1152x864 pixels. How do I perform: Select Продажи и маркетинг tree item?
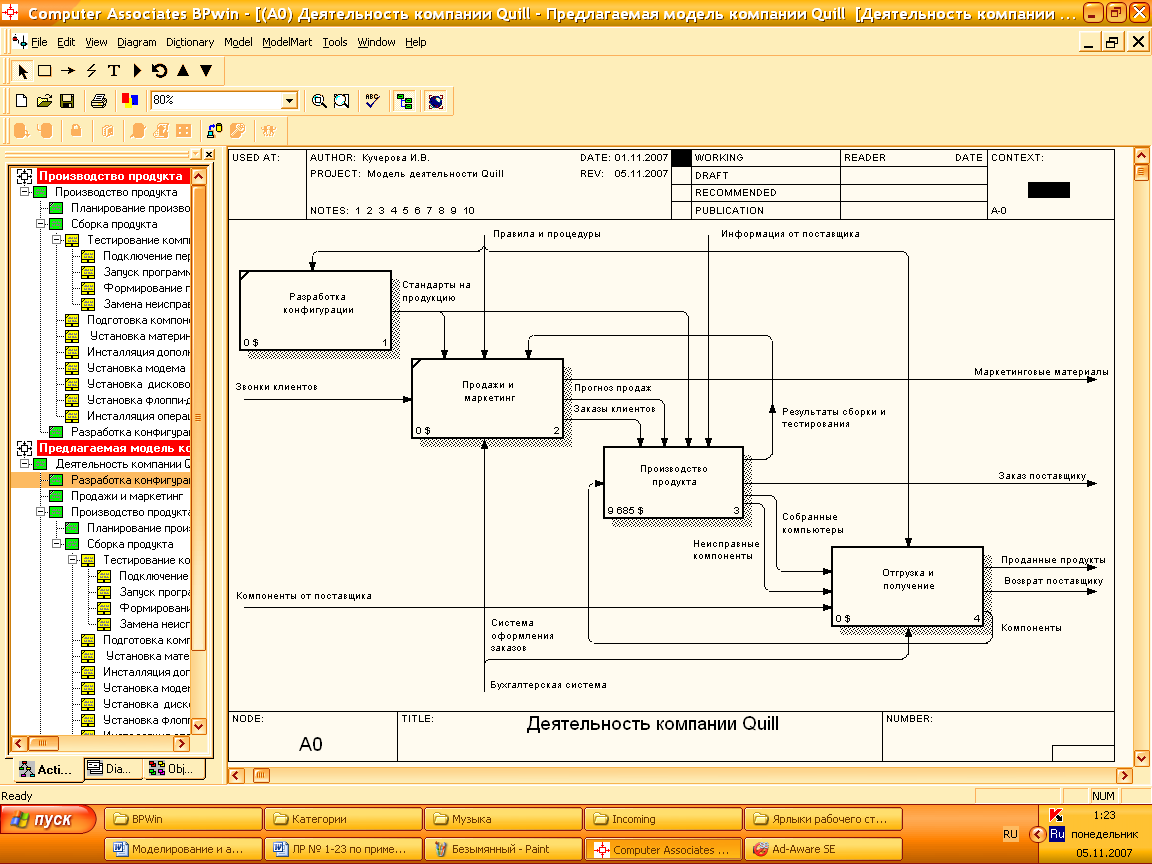coord(126,496)
